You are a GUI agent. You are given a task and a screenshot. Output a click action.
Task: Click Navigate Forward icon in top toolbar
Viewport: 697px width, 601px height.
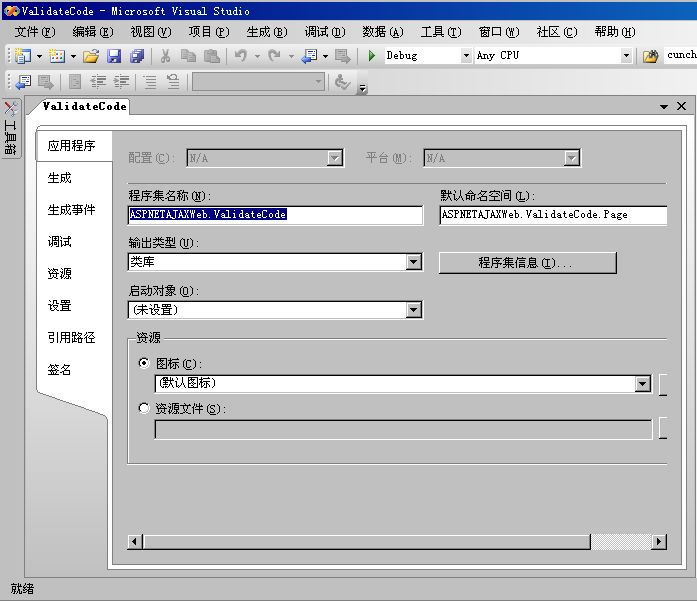click(x=343, y=56)
